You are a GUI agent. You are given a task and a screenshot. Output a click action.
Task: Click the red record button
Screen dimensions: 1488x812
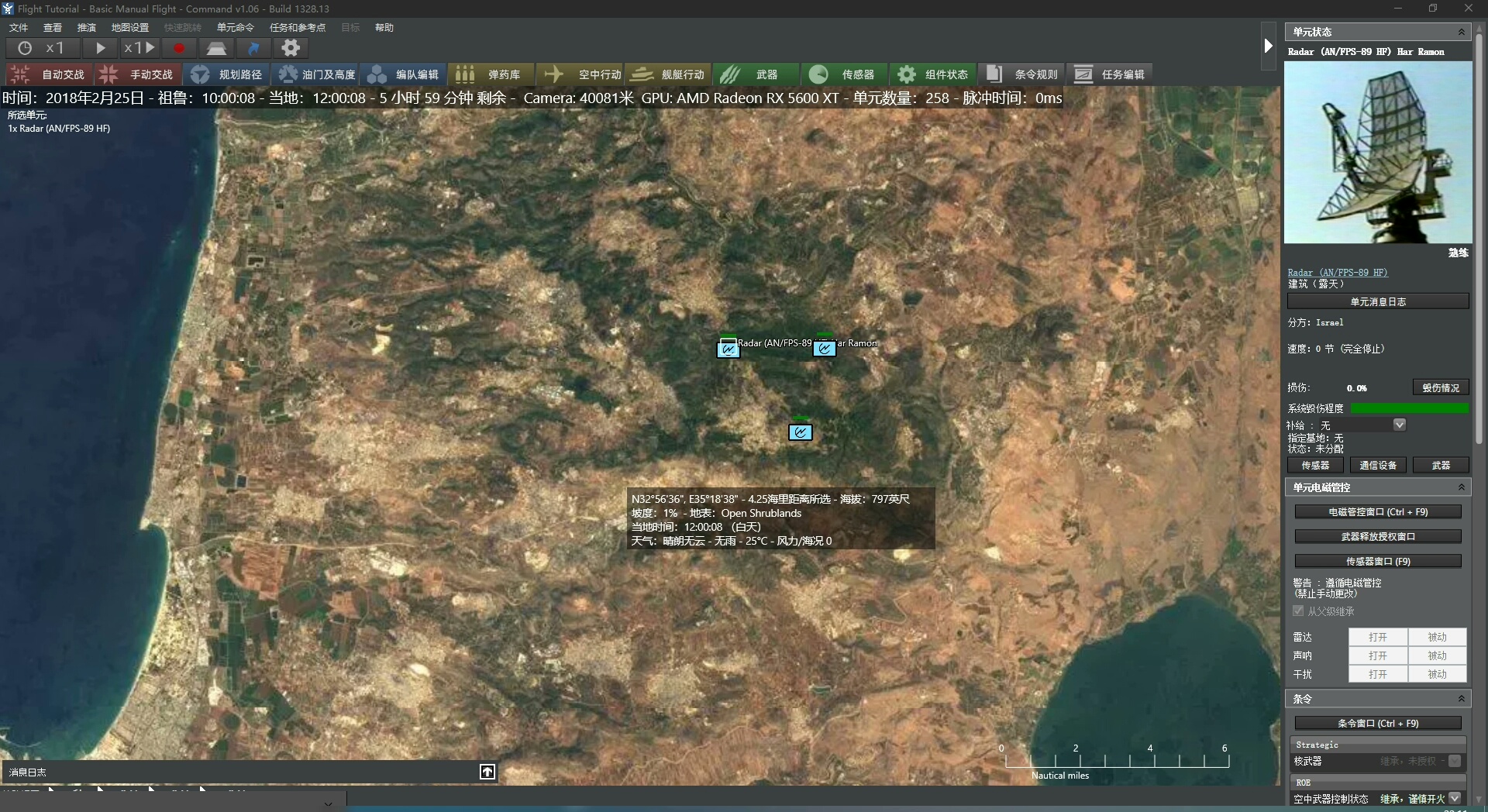click(179, 48)
